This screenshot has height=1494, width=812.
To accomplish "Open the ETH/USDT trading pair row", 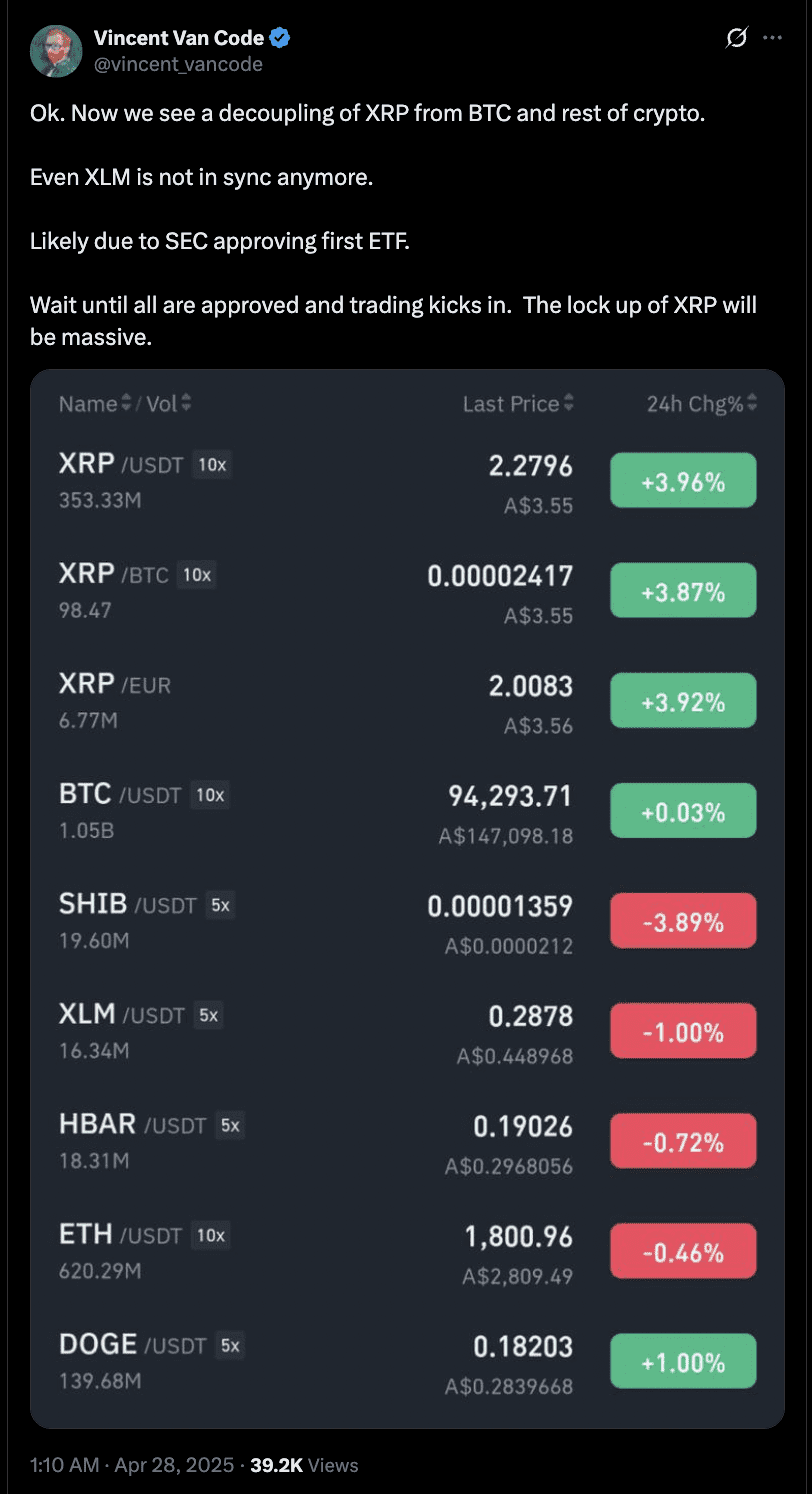I will (x=407, y=1251).
